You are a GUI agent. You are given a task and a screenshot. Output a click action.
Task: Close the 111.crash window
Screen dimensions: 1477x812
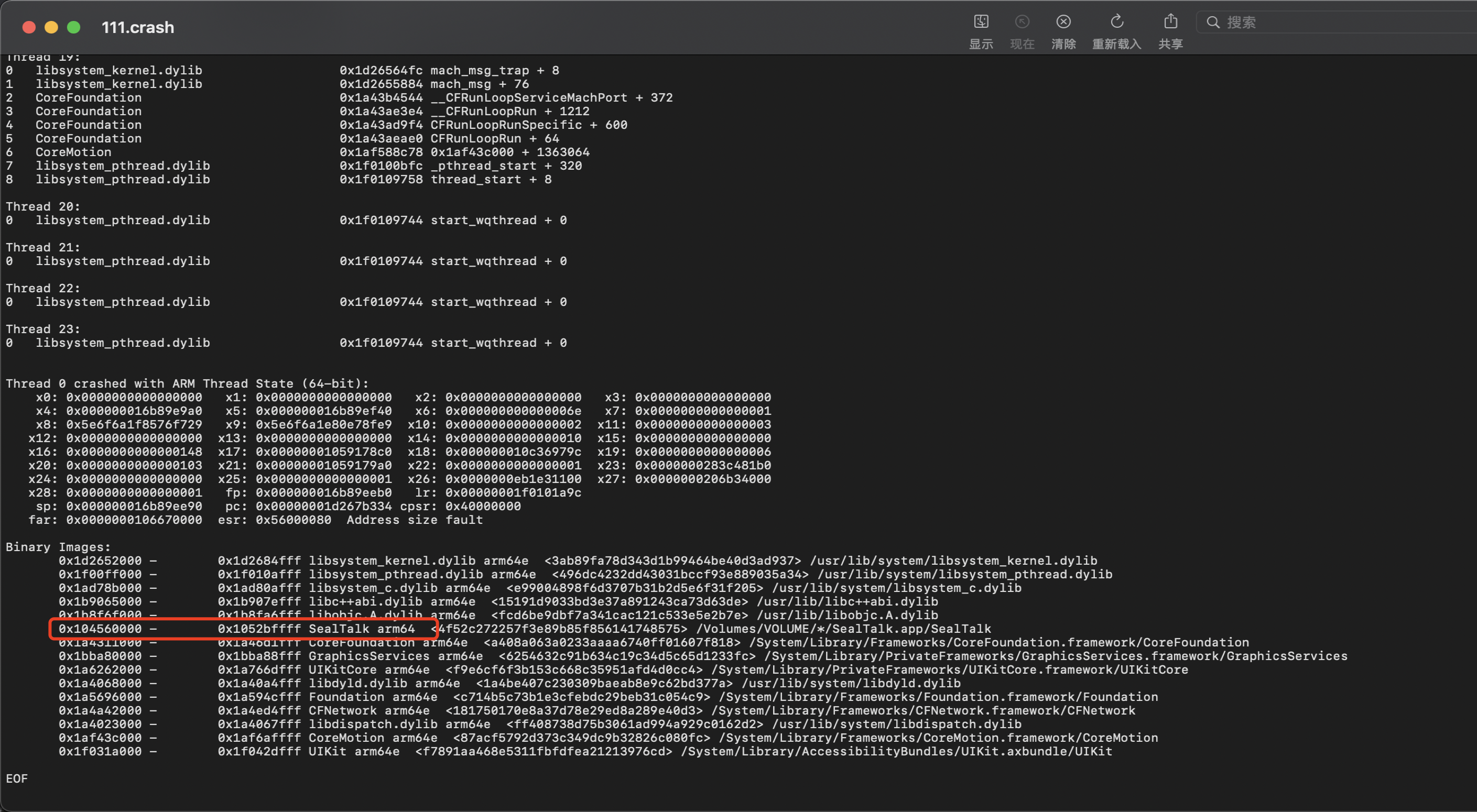click(29, 27)
